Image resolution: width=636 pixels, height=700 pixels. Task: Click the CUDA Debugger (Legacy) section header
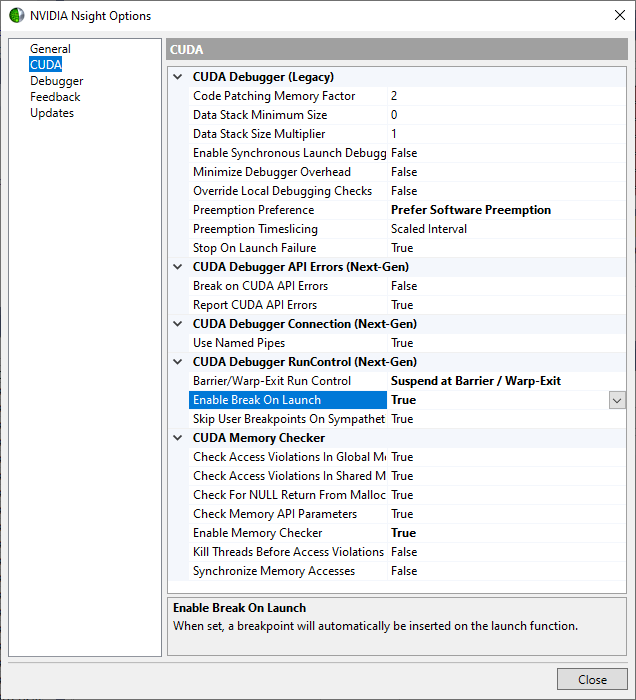pyautogui.click(x=263, y=77)
